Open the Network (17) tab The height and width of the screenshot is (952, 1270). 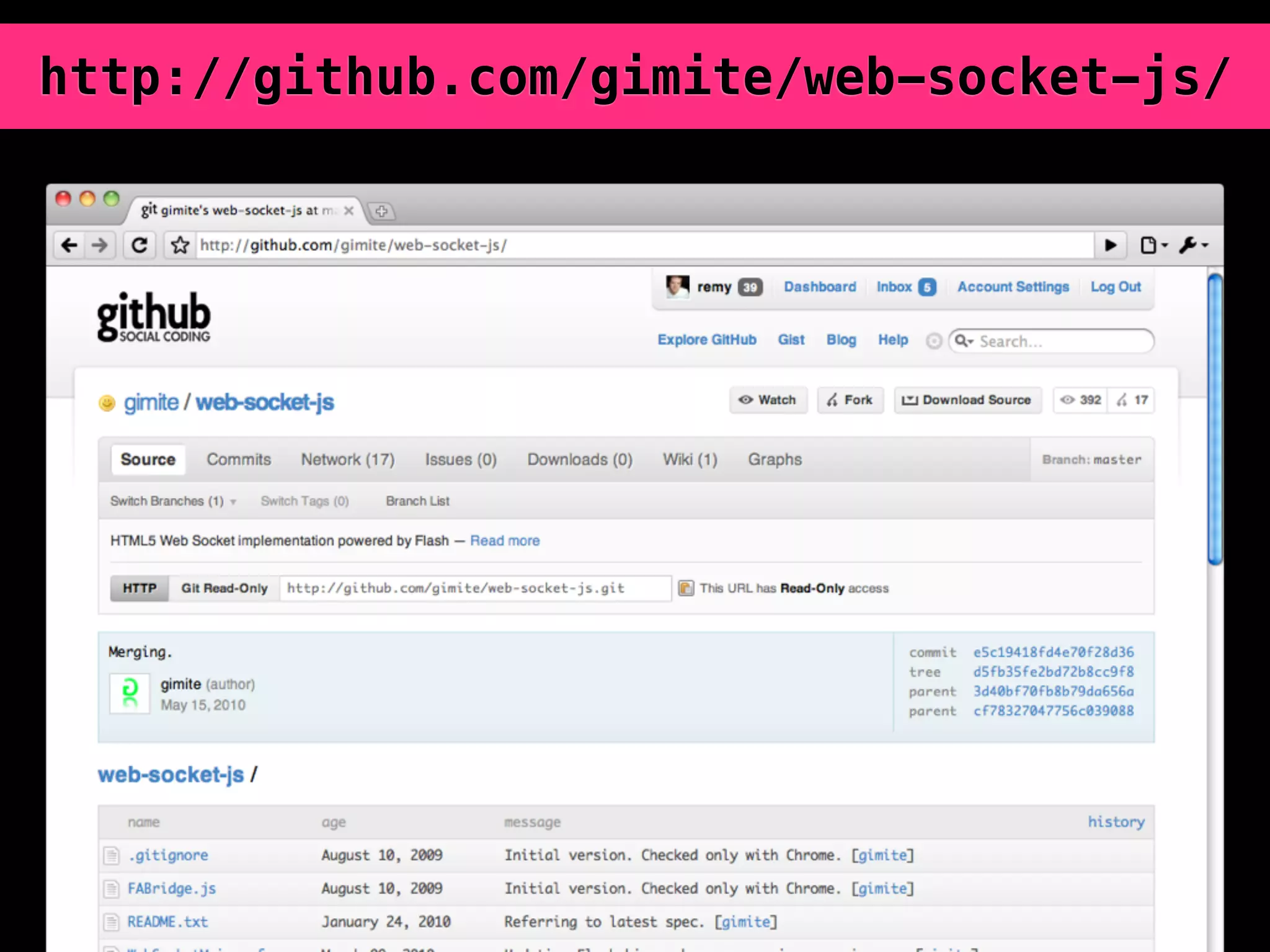point(347,460)
